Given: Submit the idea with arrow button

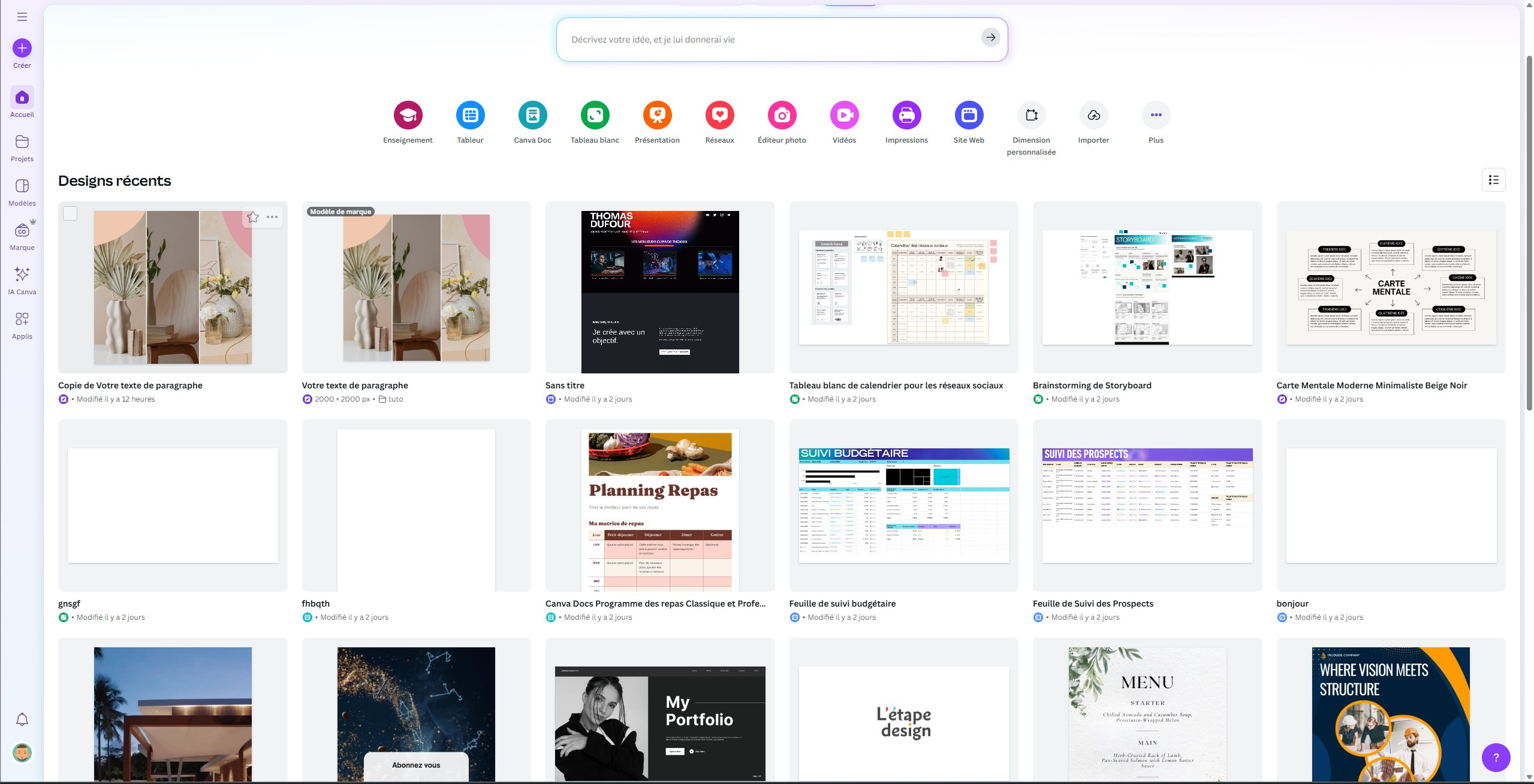Looking at the screenshot, I should click(x=990, y=38).
